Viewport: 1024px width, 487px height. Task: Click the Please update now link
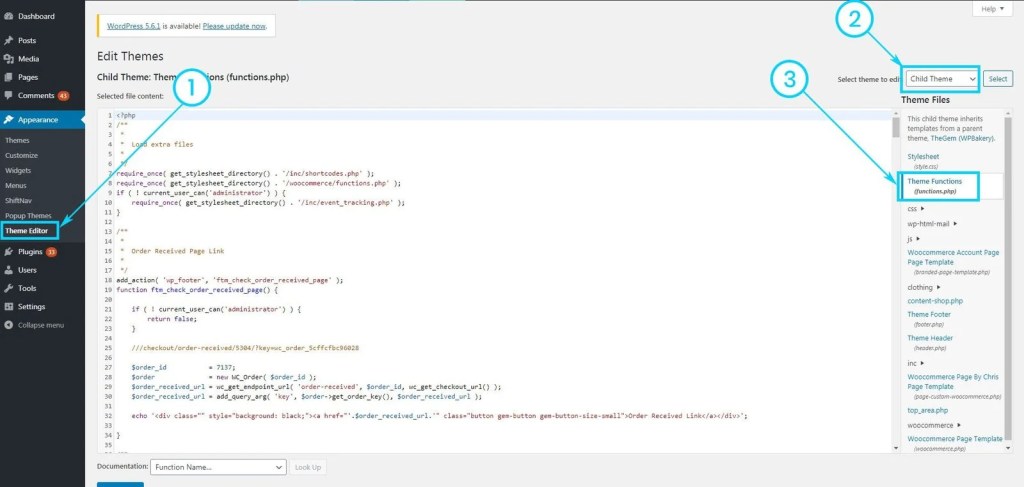coord(234,26)
